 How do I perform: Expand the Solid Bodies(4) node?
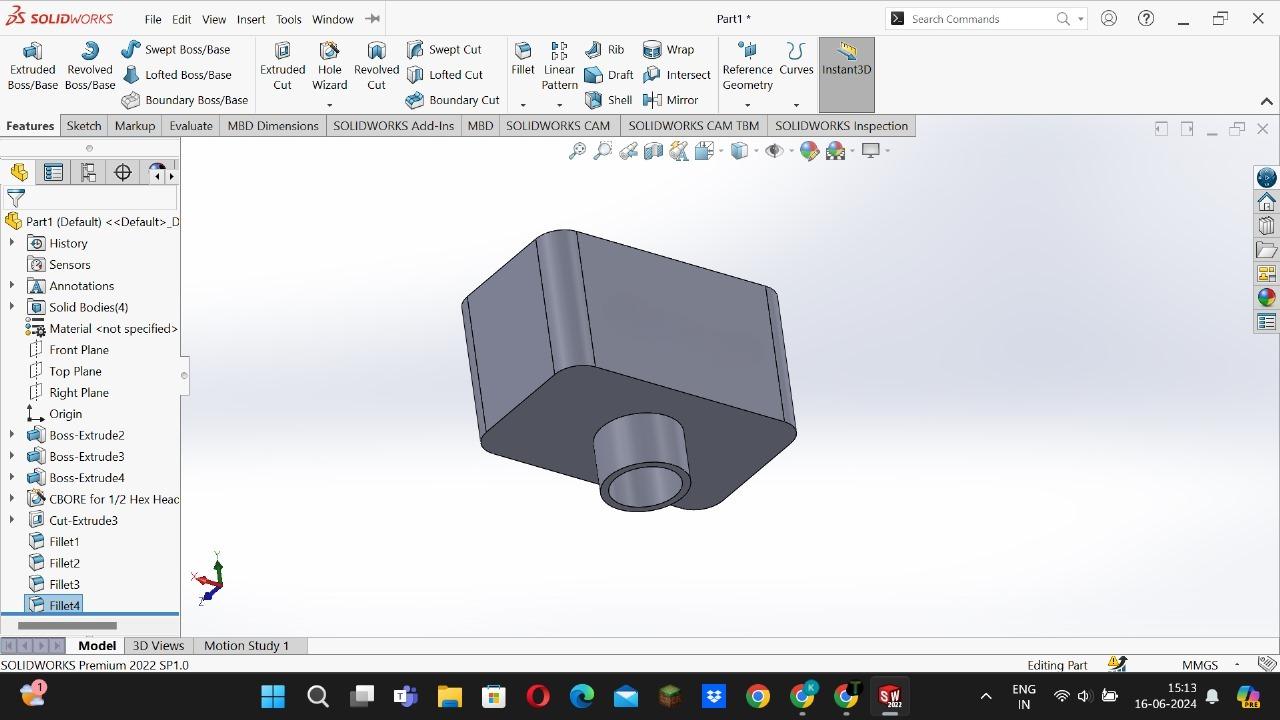(x=12, y=307)
